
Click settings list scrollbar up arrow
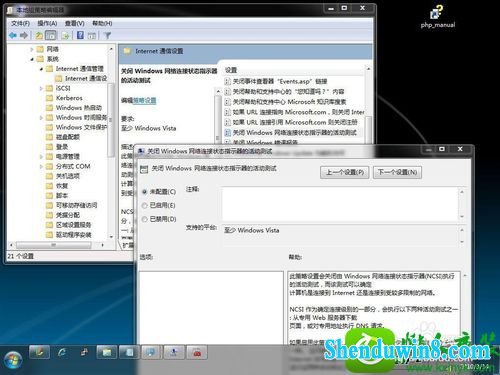[368, 69]
